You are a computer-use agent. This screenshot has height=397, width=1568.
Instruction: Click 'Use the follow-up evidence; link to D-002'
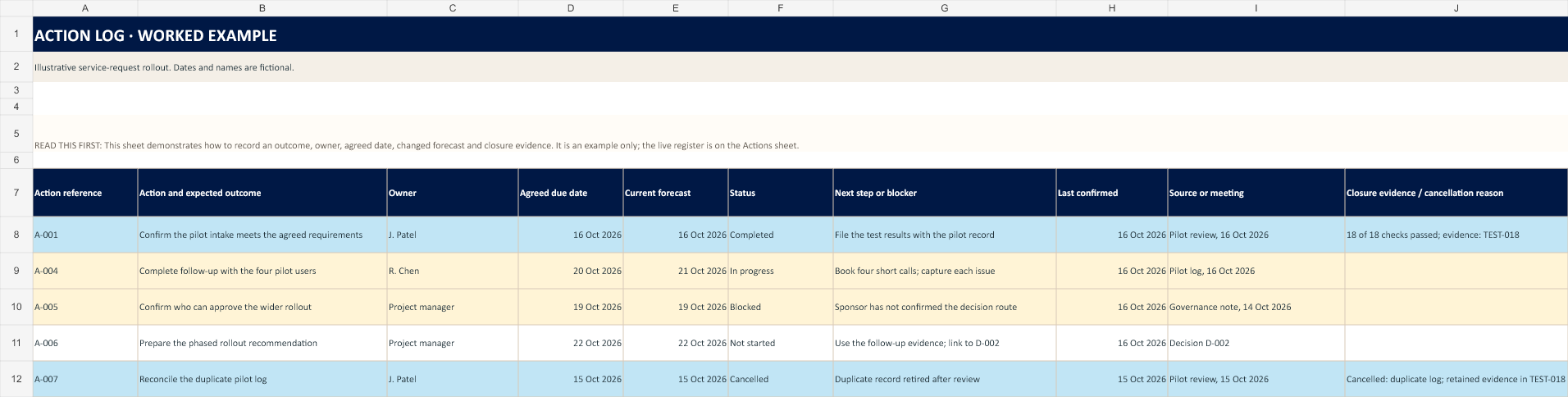pyautogui.click(x=945, y=343)
